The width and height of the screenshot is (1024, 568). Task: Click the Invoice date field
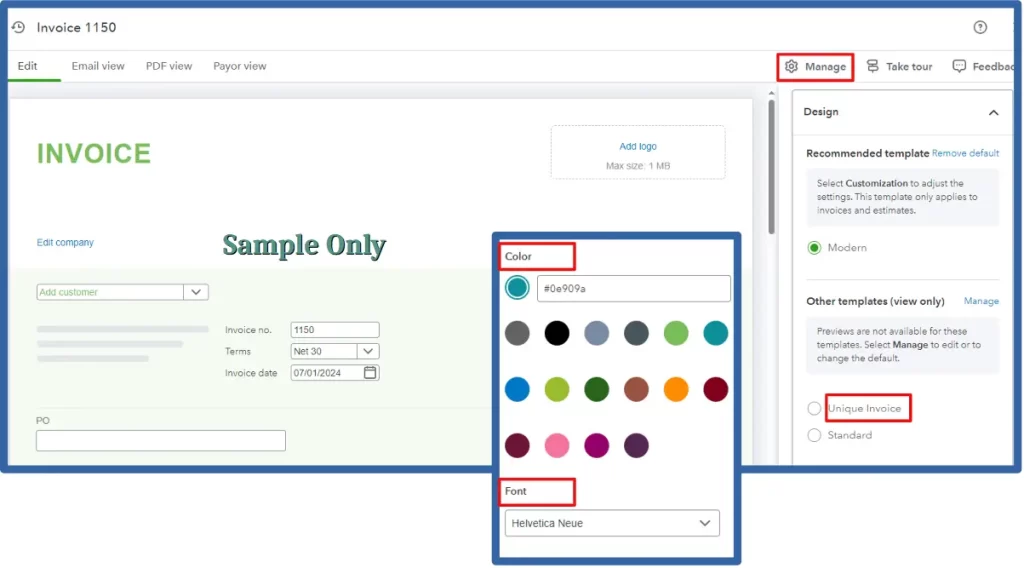point(334,373)
